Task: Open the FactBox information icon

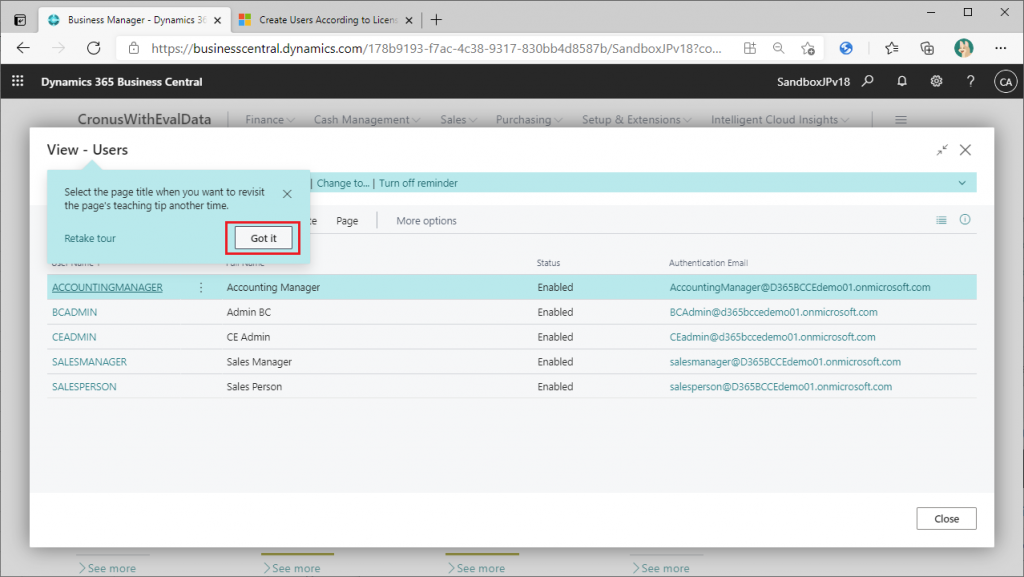Action: 965,219
